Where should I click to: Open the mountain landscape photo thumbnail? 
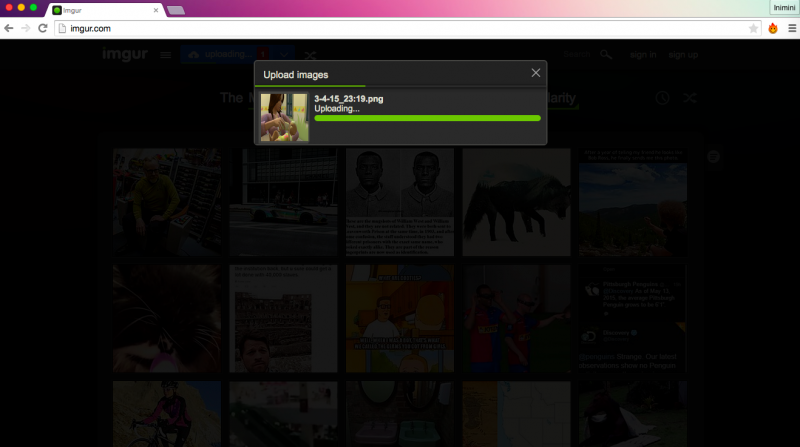pyautogui.click(x=633, y=202)
